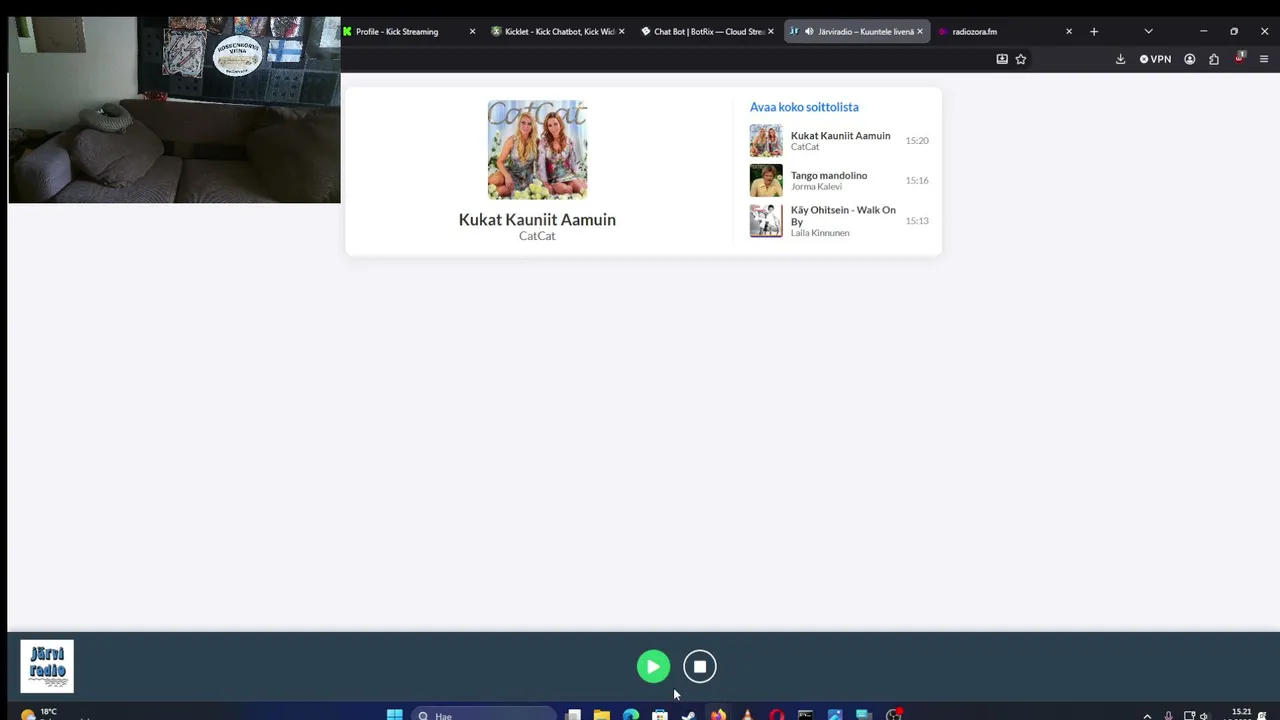Click the install/reader icon in the address bar
1280x720 pixels.
point(1002,59)
